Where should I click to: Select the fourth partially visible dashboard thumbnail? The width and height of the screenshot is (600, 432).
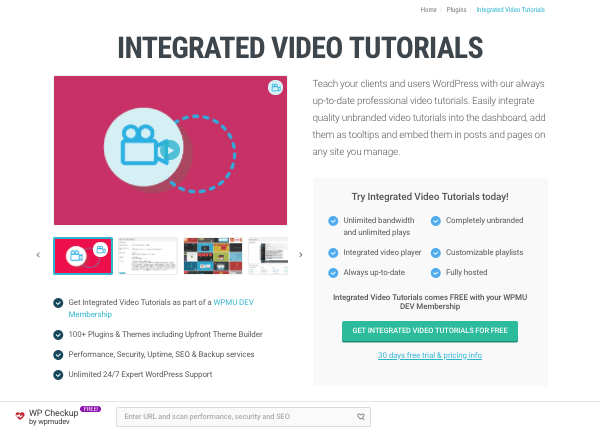click(x=268, y=256)
